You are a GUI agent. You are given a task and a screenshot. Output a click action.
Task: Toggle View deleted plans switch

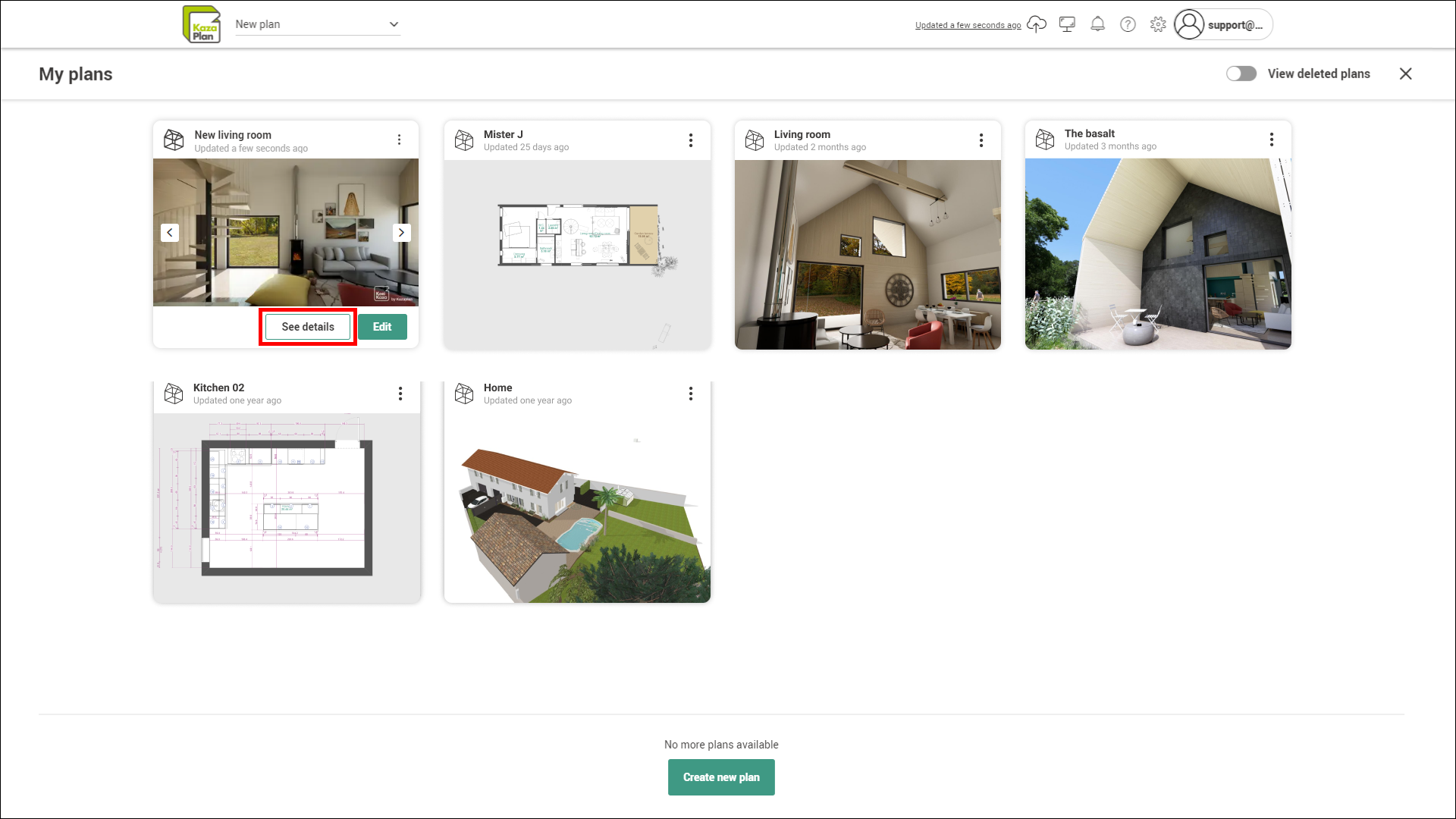pyautogui.click(x=1241, y=74)
